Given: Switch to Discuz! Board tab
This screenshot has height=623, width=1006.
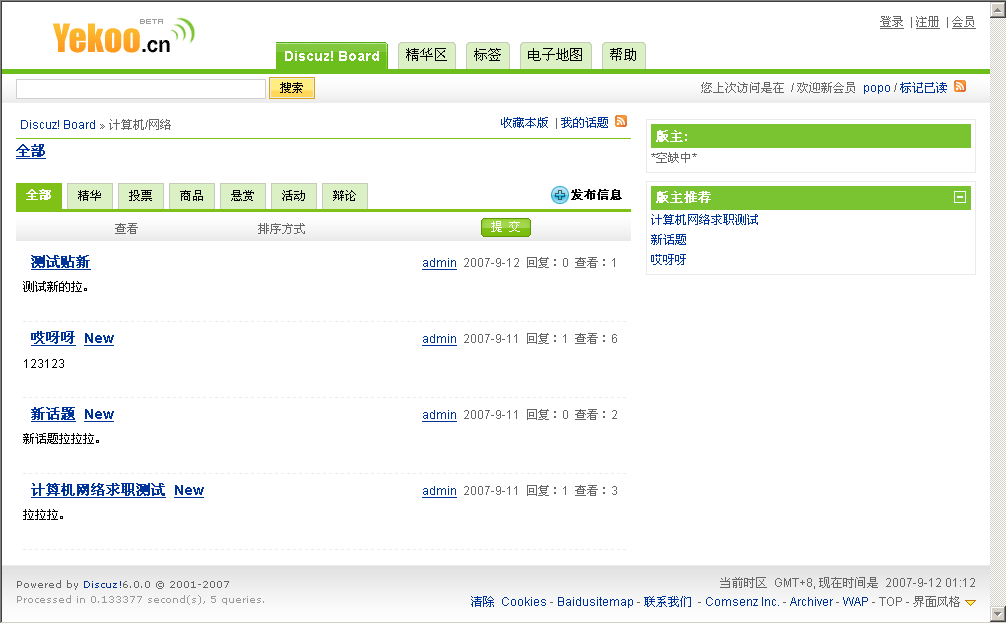Looking at the screenshot, I should tap(332, 56).
